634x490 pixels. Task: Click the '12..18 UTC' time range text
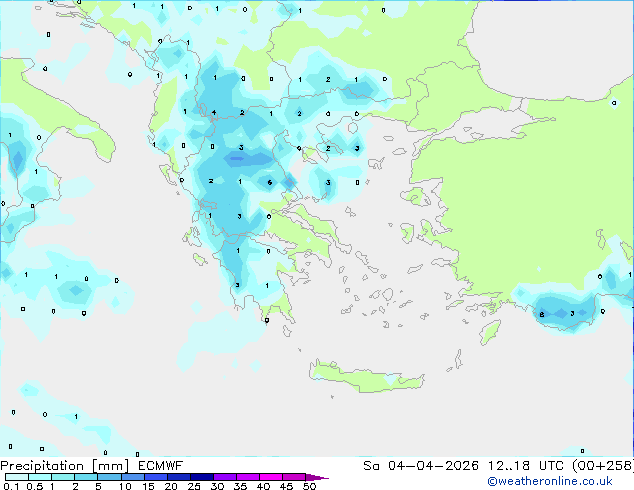click(525, 466)
